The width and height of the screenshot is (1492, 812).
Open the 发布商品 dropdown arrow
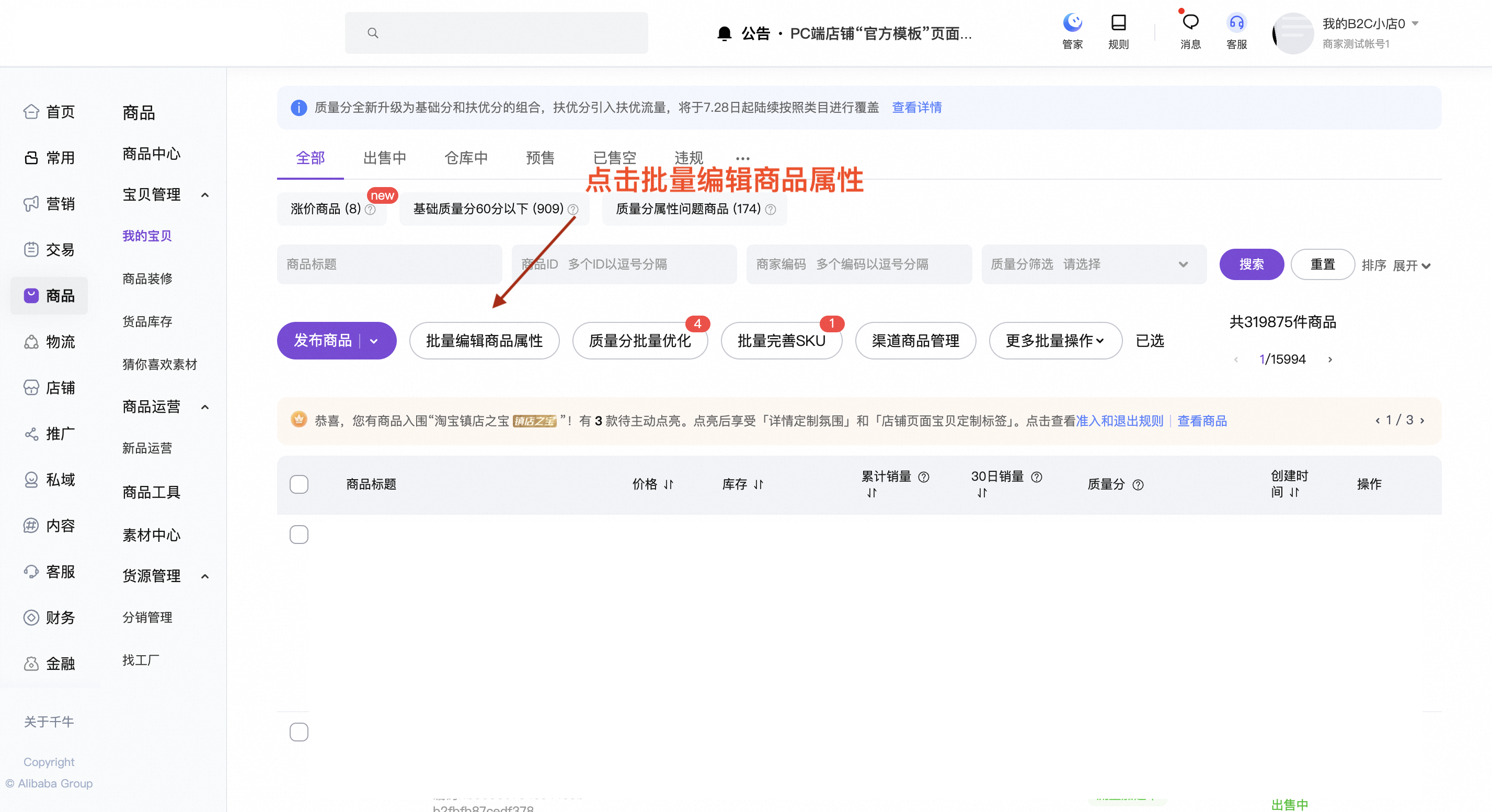(x=374, y=341)
